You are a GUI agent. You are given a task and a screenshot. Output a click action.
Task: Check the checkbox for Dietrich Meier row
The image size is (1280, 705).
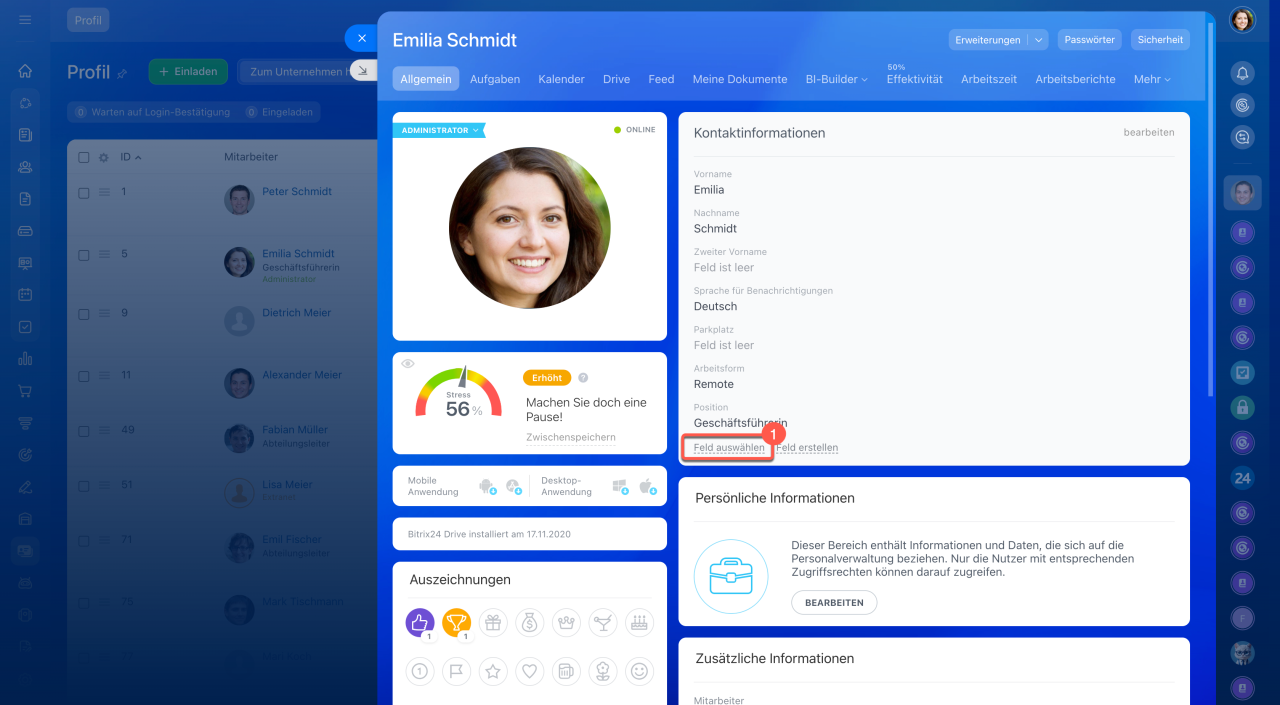point(84,314)
